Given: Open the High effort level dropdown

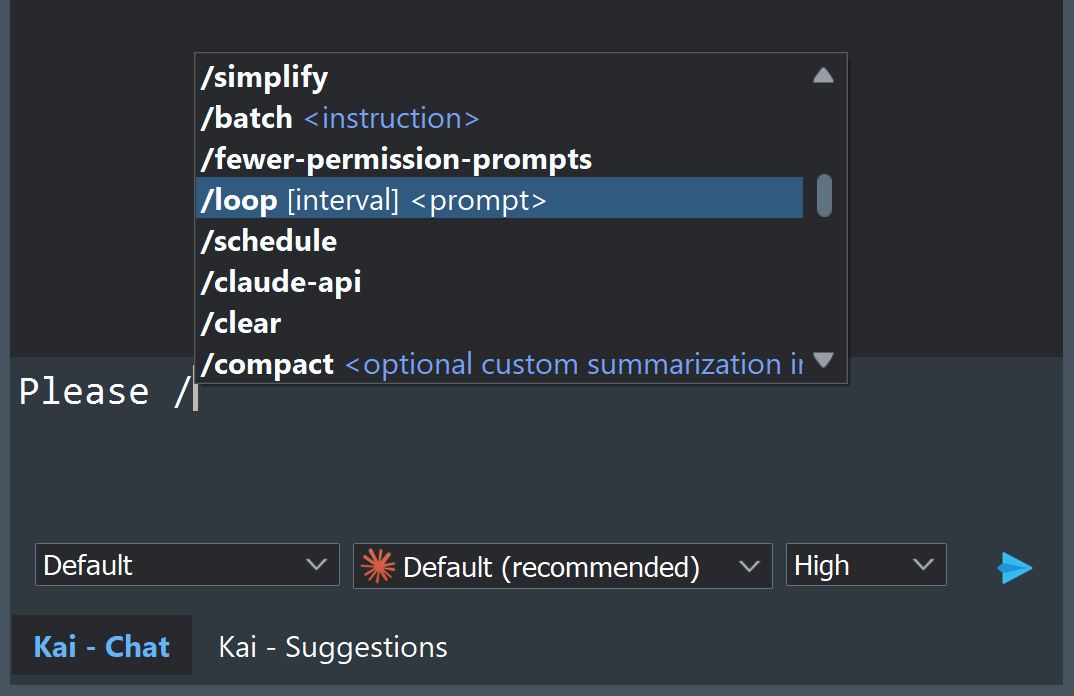Looking at the screenshot, I should (x=866, y=564).
